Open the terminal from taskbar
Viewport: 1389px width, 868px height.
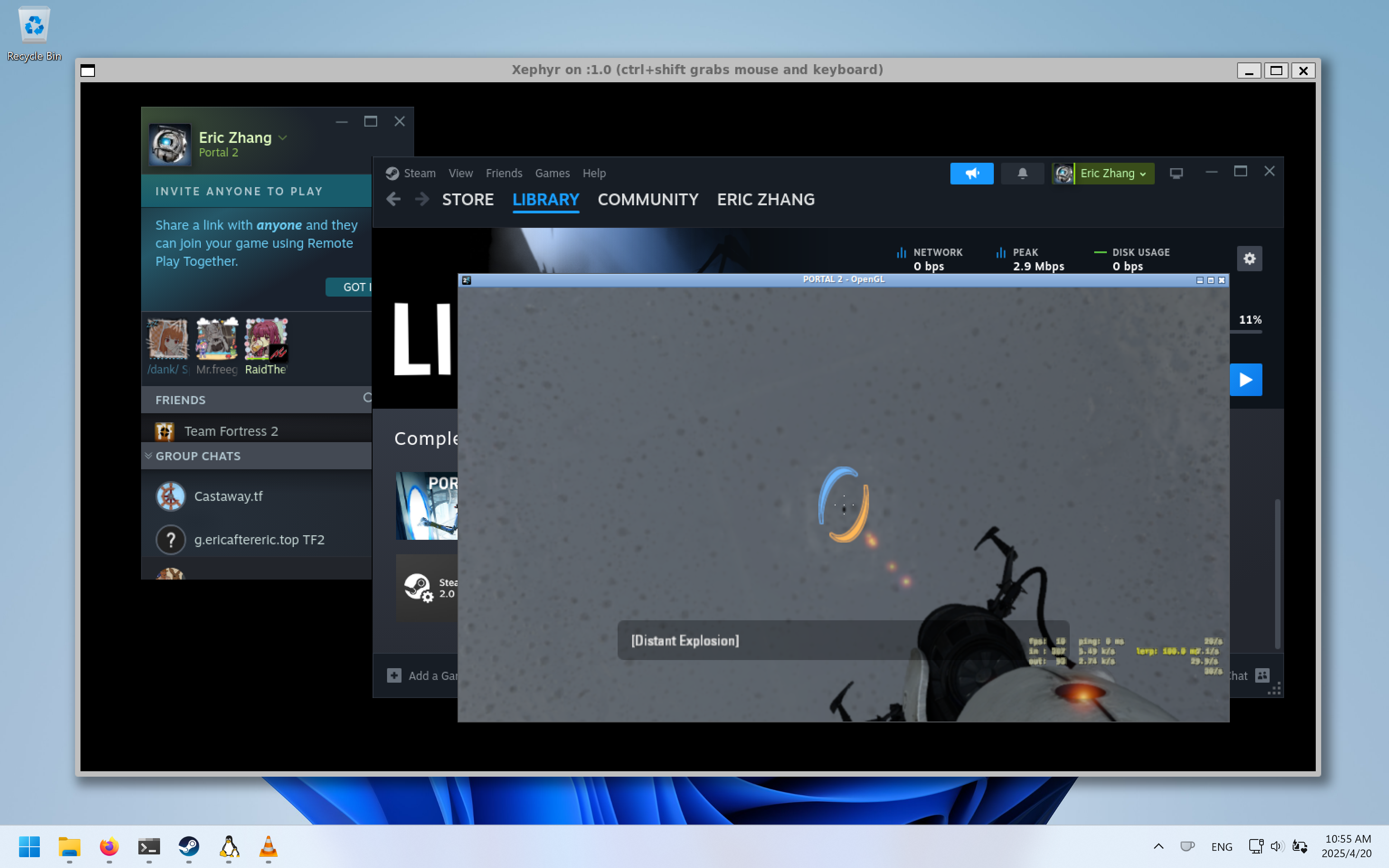pos(149,847)
